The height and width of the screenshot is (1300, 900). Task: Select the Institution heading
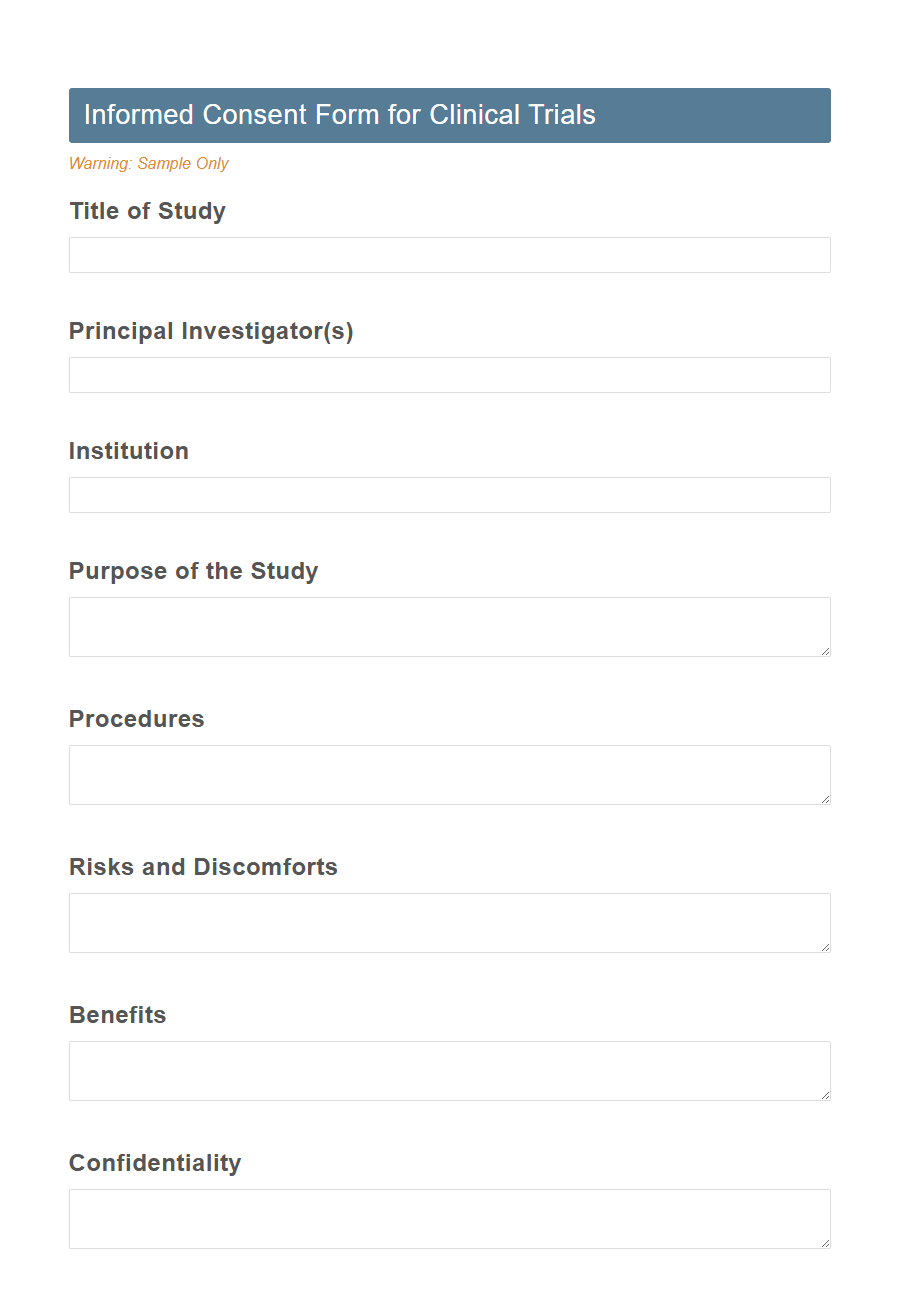[x=128, y=451]
